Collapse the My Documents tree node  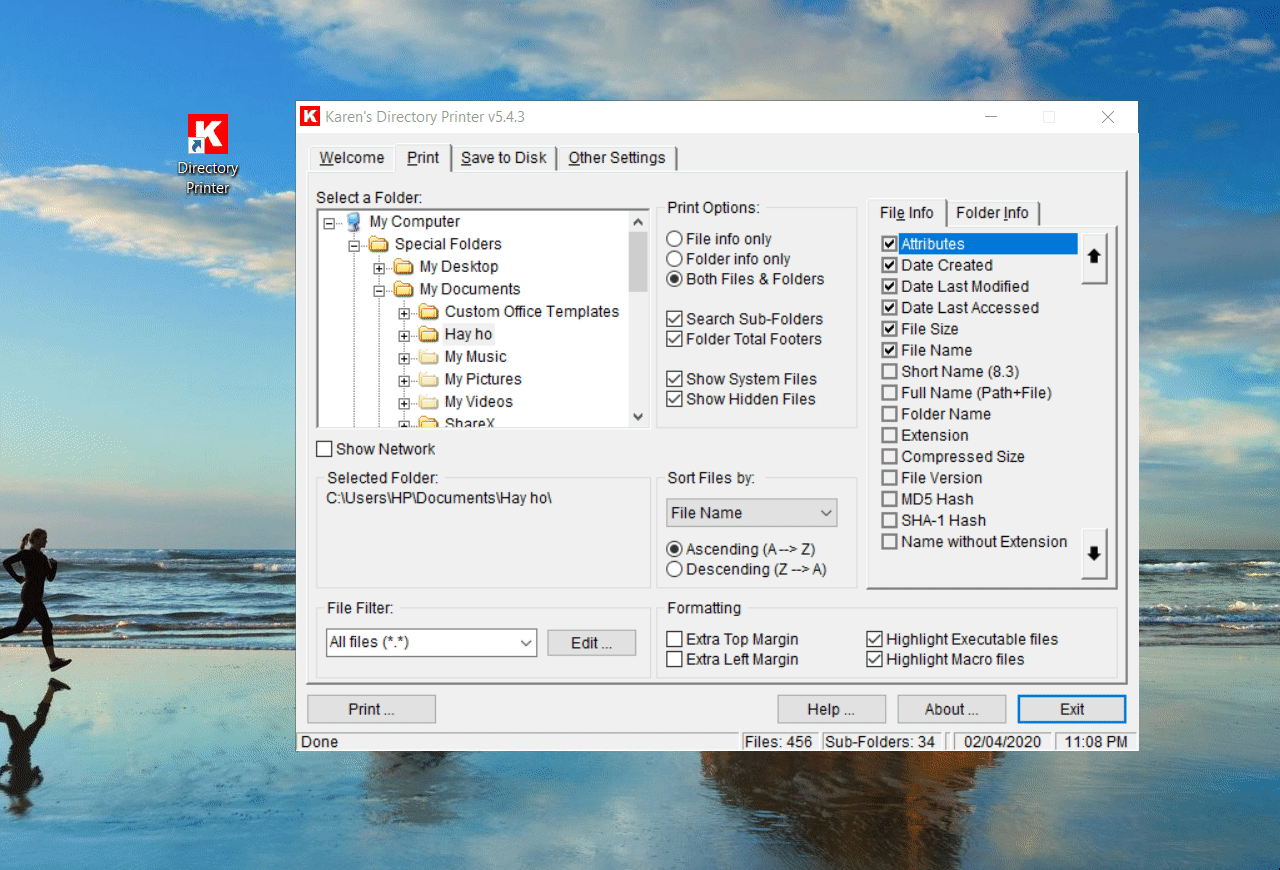[379, 290]
